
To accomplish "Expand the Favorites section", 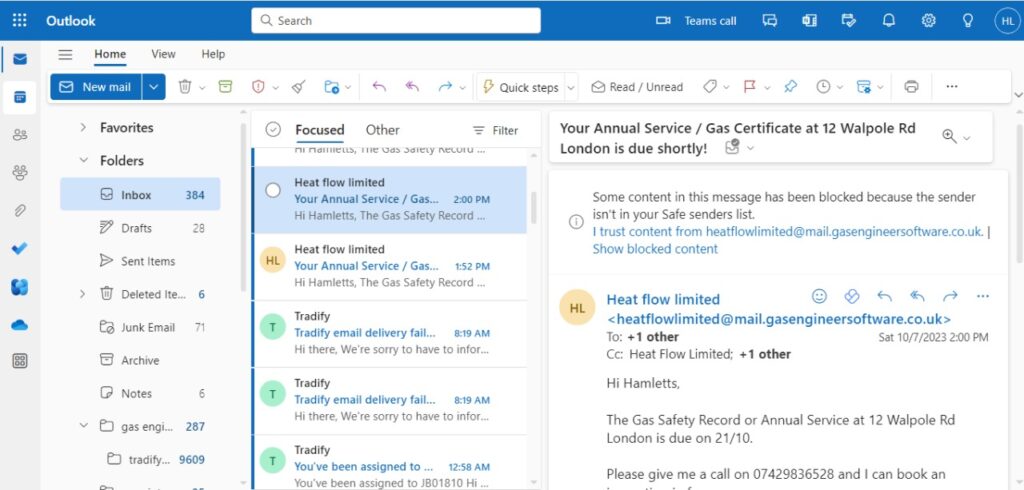I will [84, 128].
